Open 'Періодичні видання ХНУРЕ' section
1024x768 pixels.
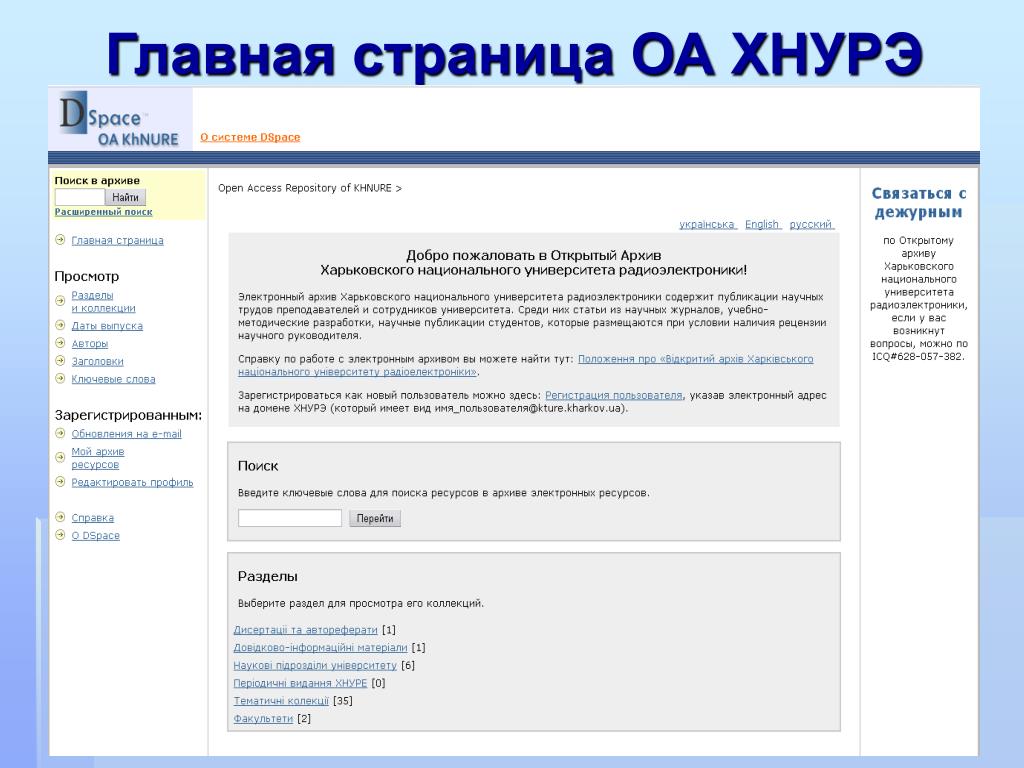click(x=300, y=682)
